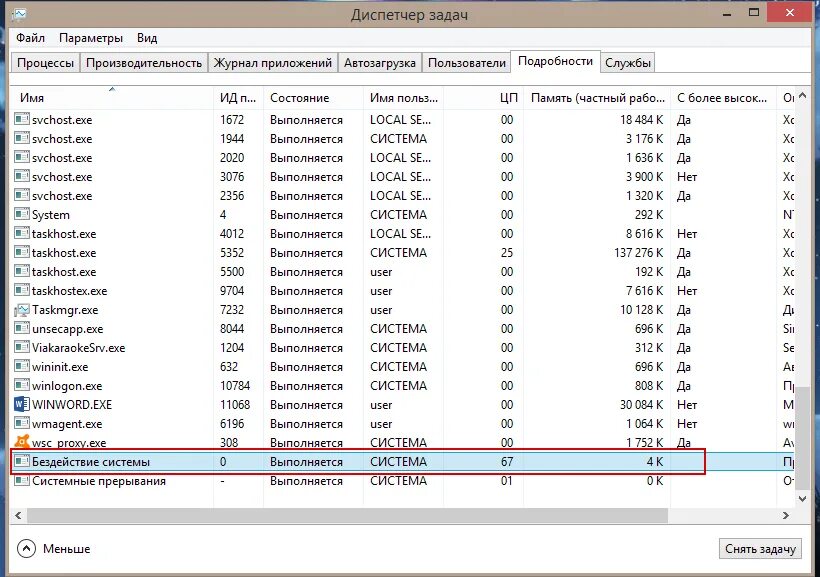Screen dimensions: 820x577
Task: Click the horizontal scrollbar at the bottom
Action: (x=350, y=516)
